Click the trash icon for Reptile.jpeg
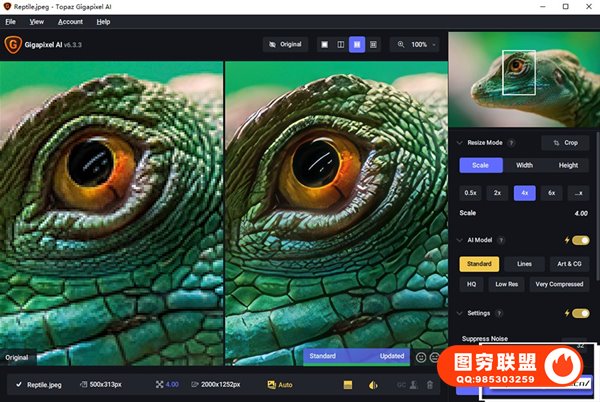This screenshot has height=402, width=600. pyautogui.click(x=430, y=385)
